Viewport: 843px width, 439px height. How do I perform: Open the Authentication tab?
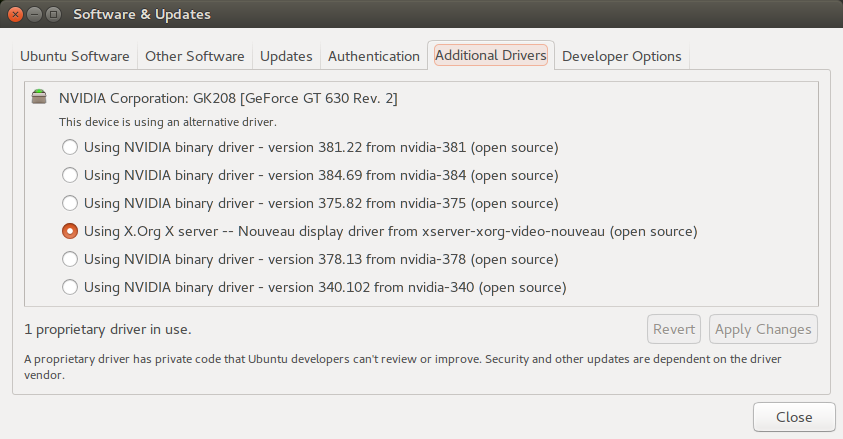[374, 56]
